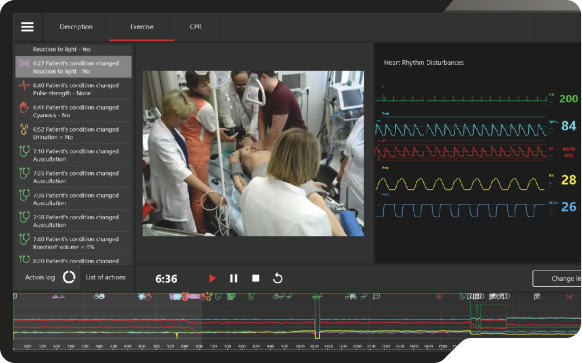Click the stethoscope icon at 8:20
The image size is (582, 363).
coord(24,259)
